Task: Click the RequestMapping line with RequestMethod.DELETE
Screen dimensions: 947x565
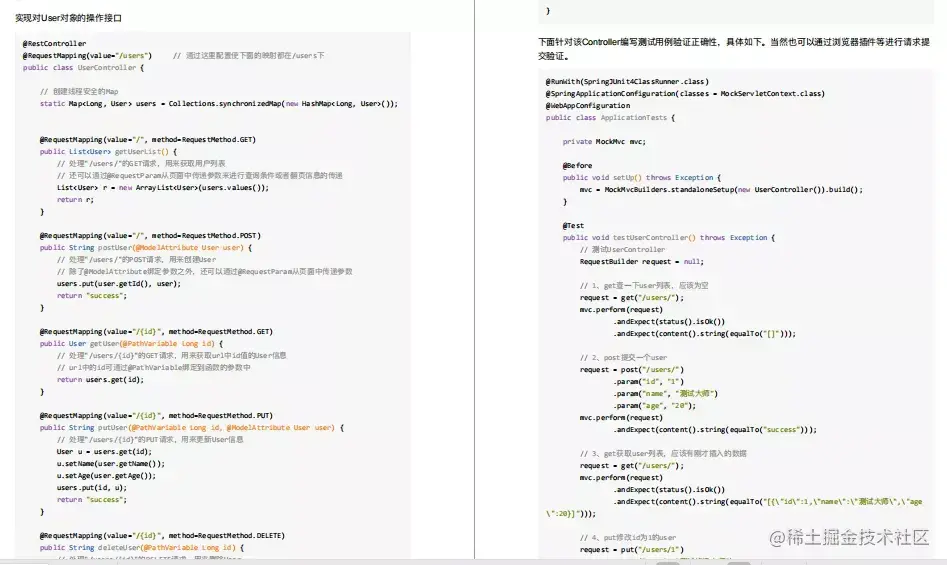Action: (x=162, y=535)
